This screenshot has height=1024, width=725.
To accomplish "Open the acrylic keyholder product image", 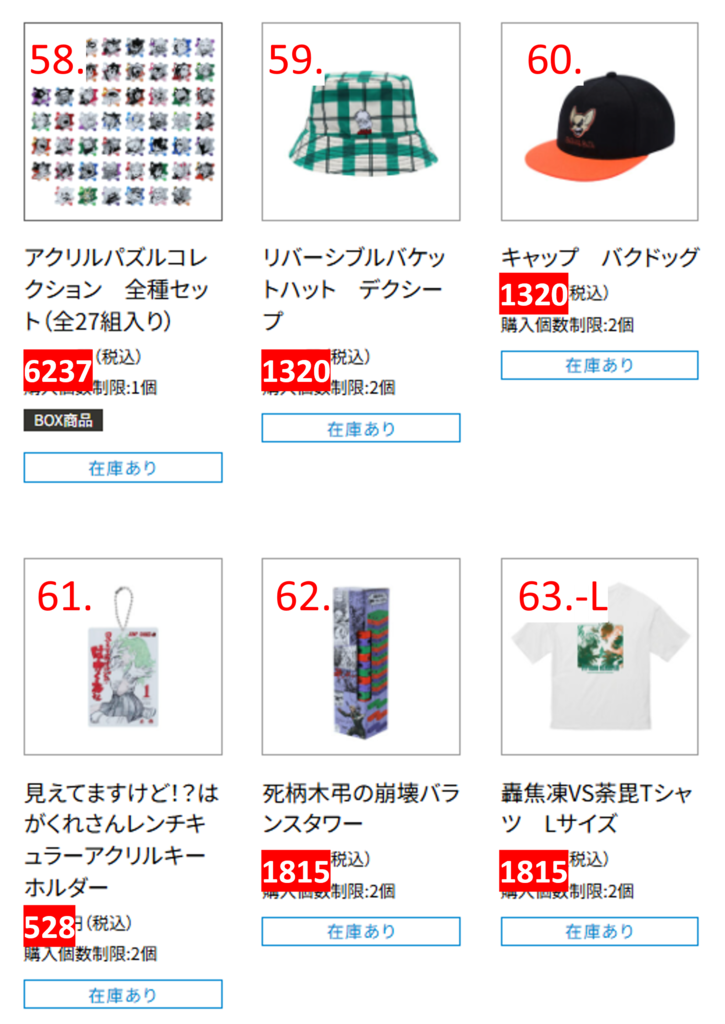I will click(x=123, y=656).
